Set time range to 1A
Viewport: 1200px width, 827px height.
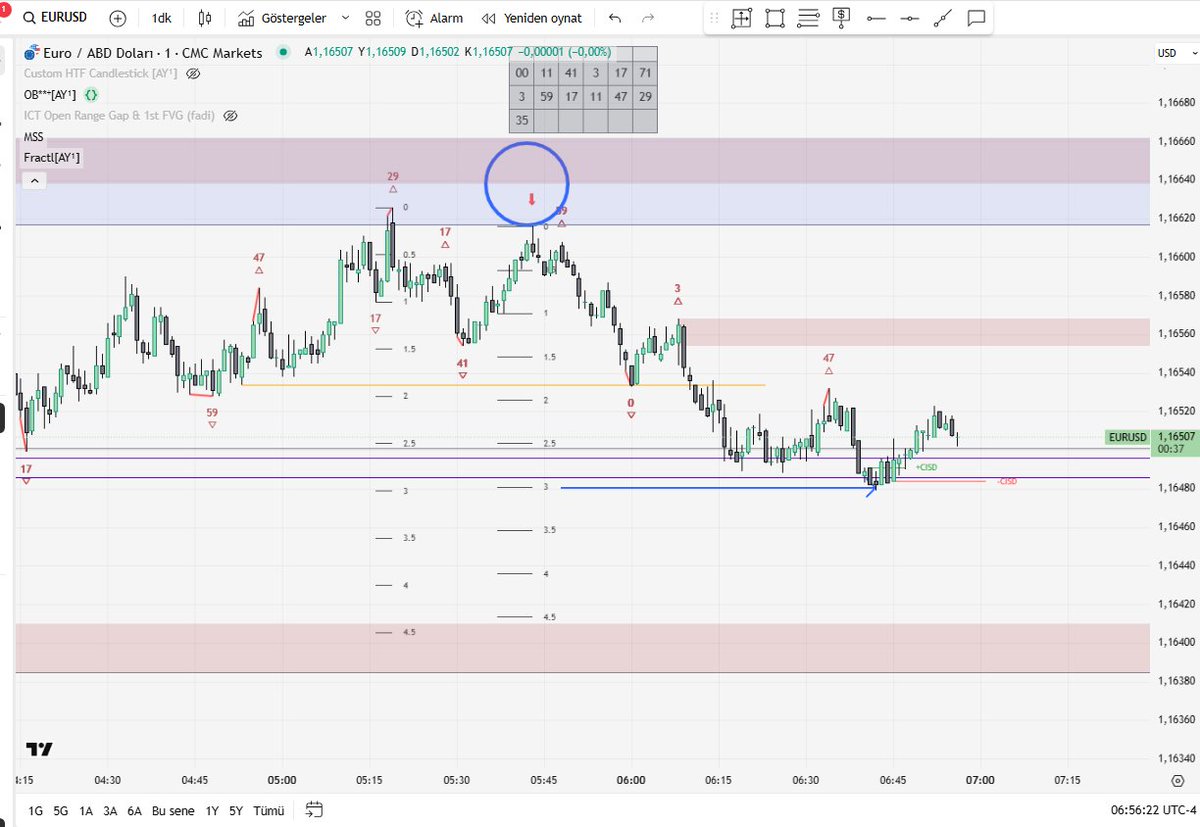[86, 810]
